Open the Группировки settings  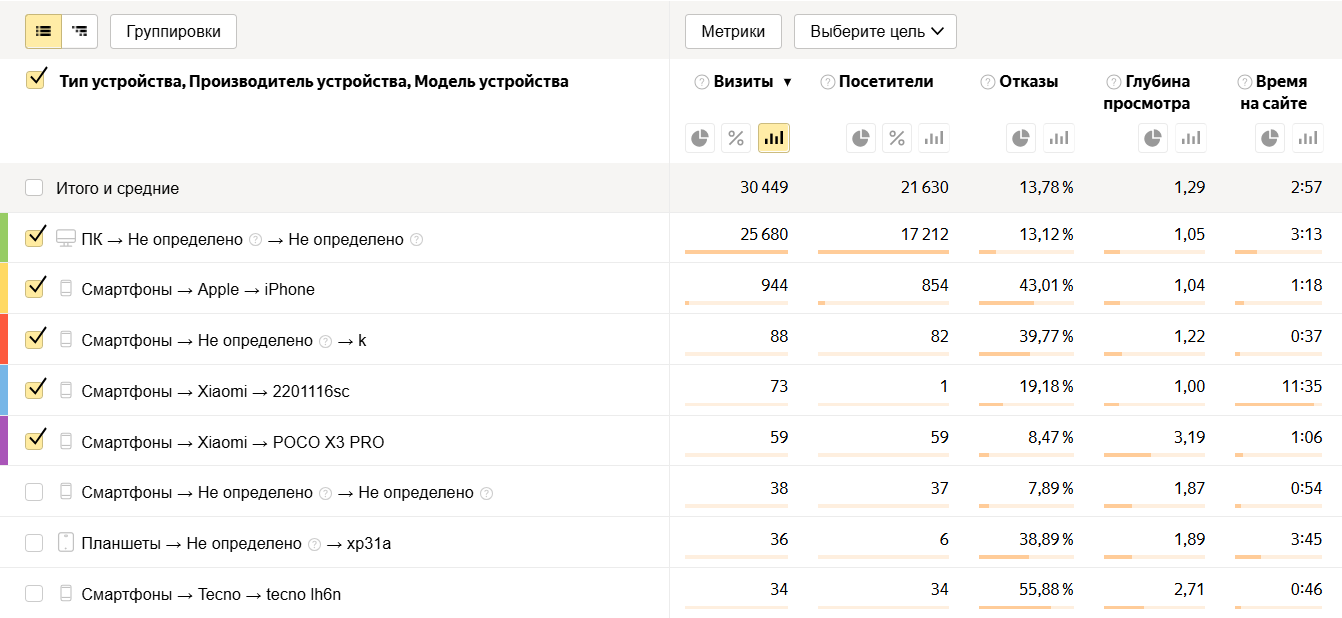tap(173, 31)
